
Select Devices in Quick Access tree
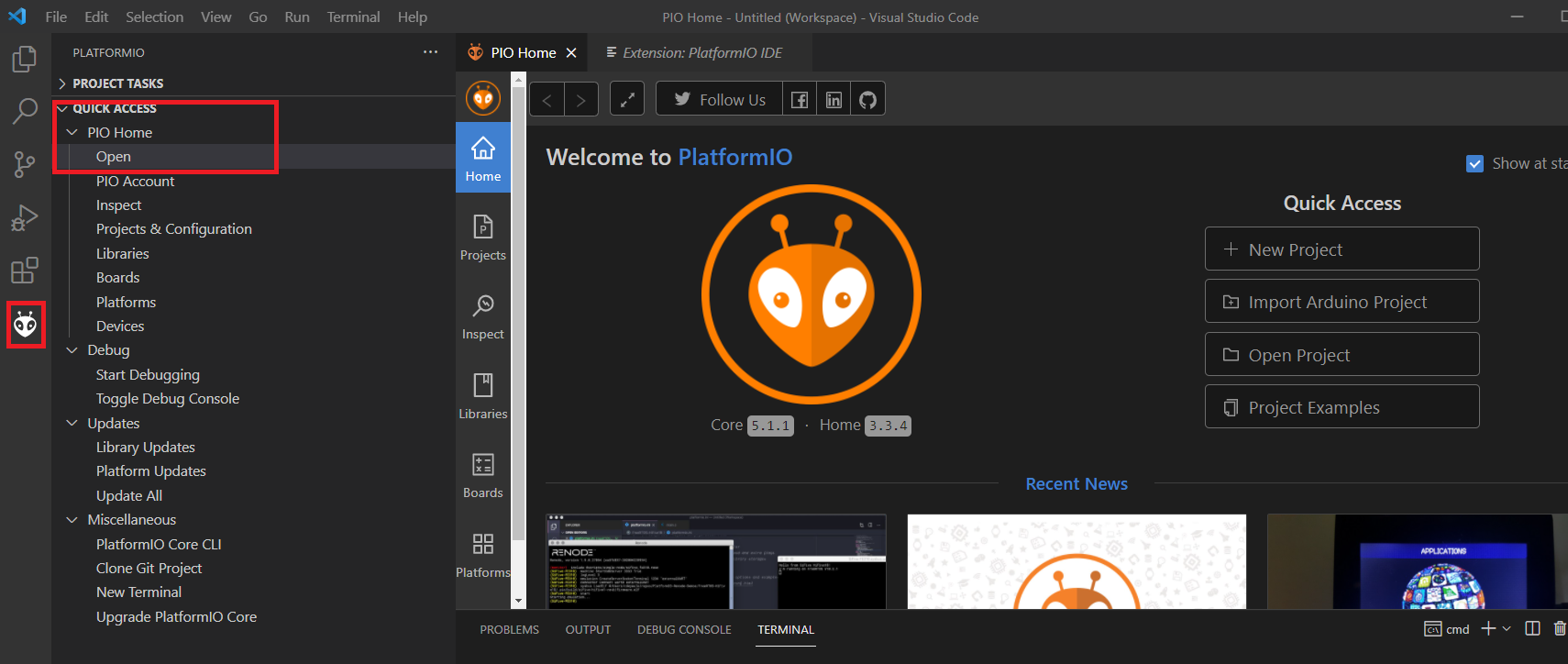click(120, 326)
